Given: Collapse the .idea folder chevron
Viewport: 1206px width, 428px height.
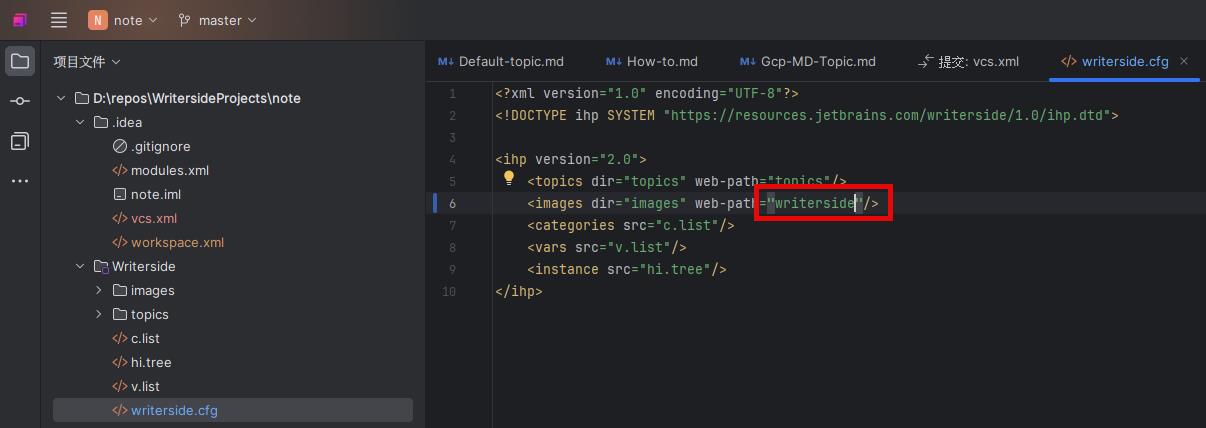Looking at the screenshot, I should click(81, 122).
